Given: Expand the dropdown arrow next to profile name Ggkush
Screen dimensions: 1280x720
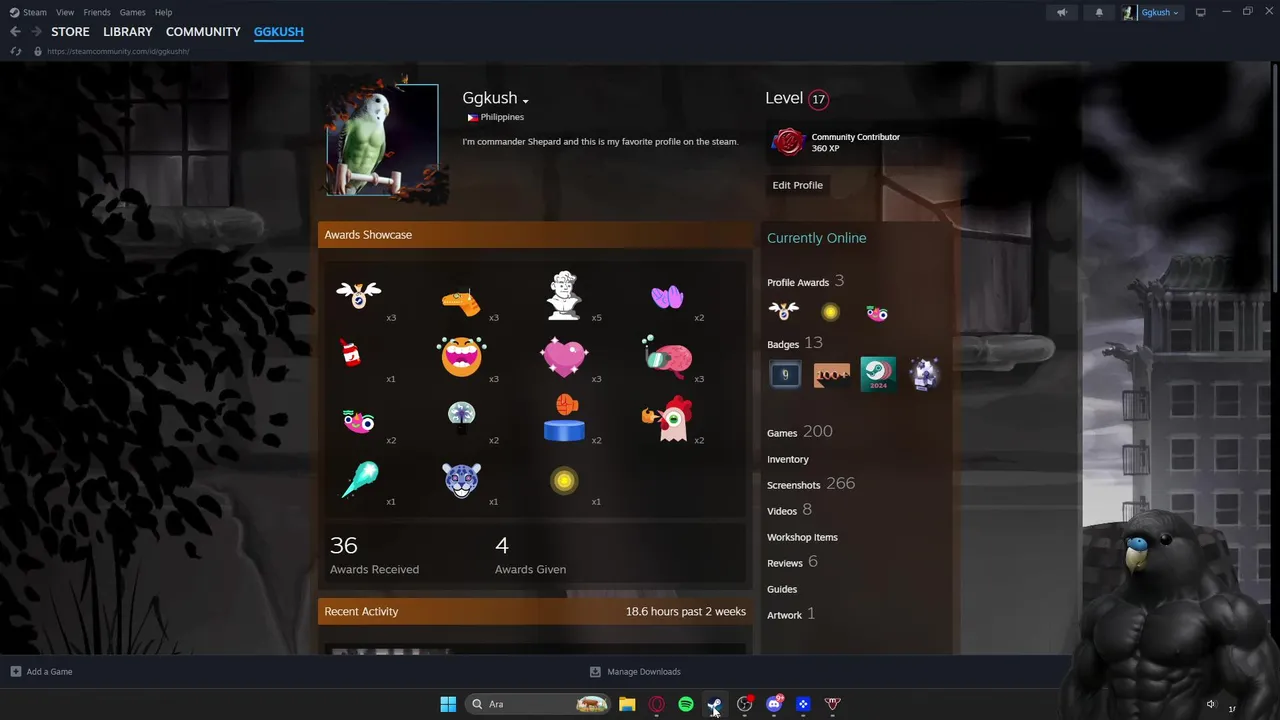Looking at the screenshot, I should click(x=525, y=100).
